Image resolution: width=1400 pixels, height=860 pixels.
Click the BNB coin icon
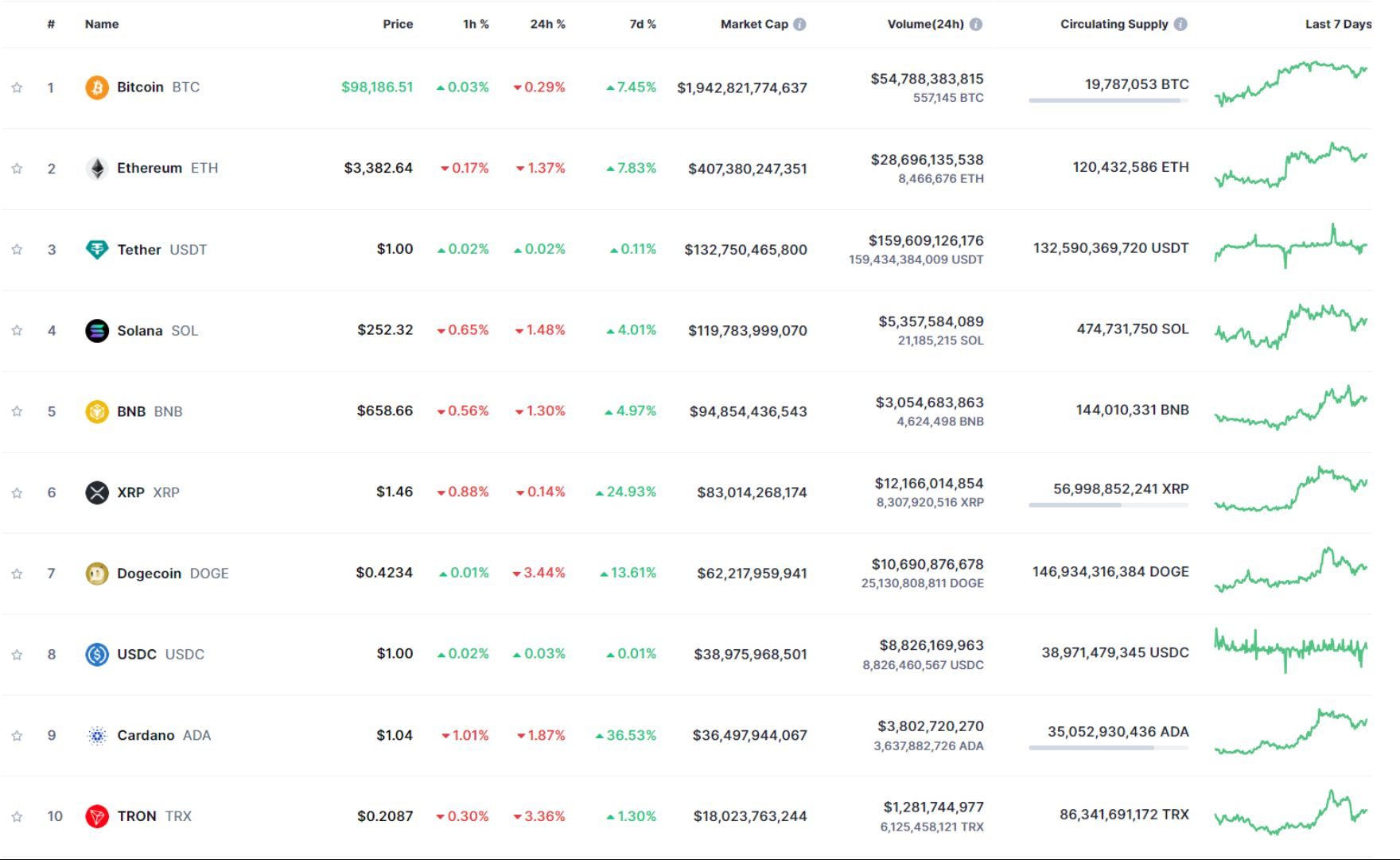pyautogui.click(x=96, y=411)
